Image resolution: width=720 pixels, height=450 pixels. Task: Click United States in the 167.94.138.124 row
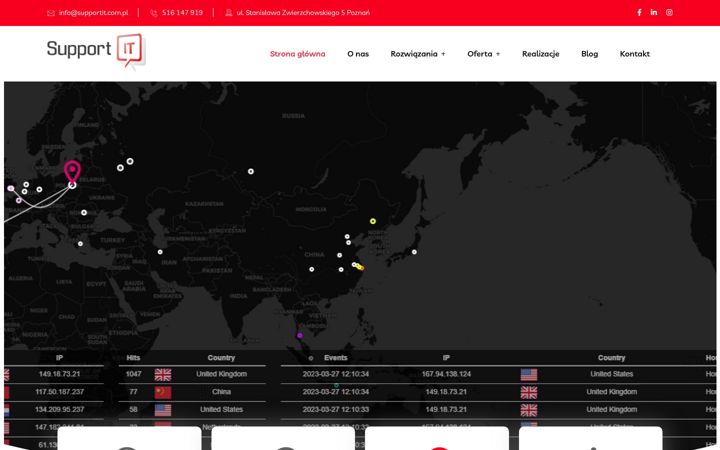pyautogui.click(x=612, y=374)
